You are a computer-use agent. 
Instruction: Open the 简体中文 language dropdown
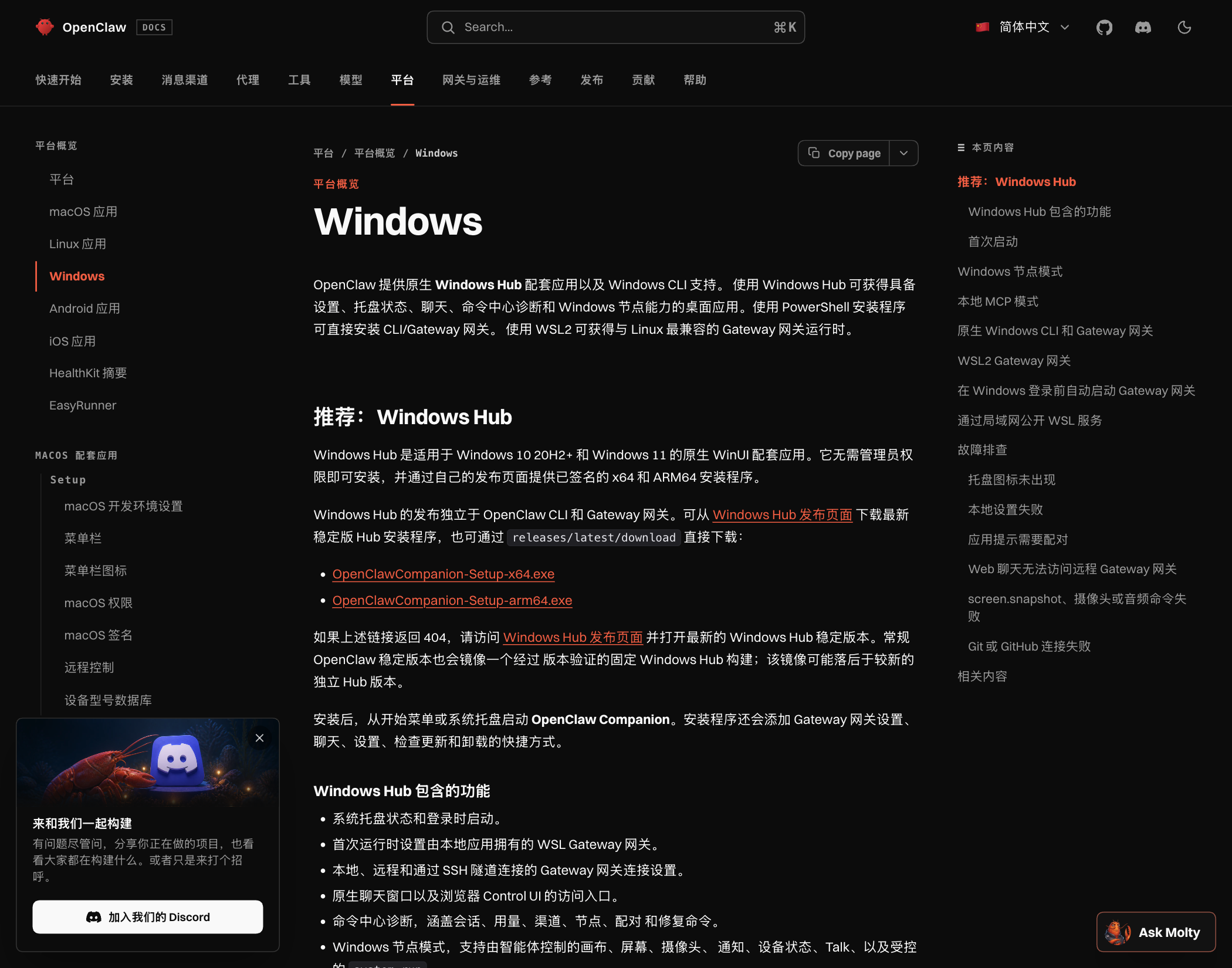click(x=1023, y=28)
